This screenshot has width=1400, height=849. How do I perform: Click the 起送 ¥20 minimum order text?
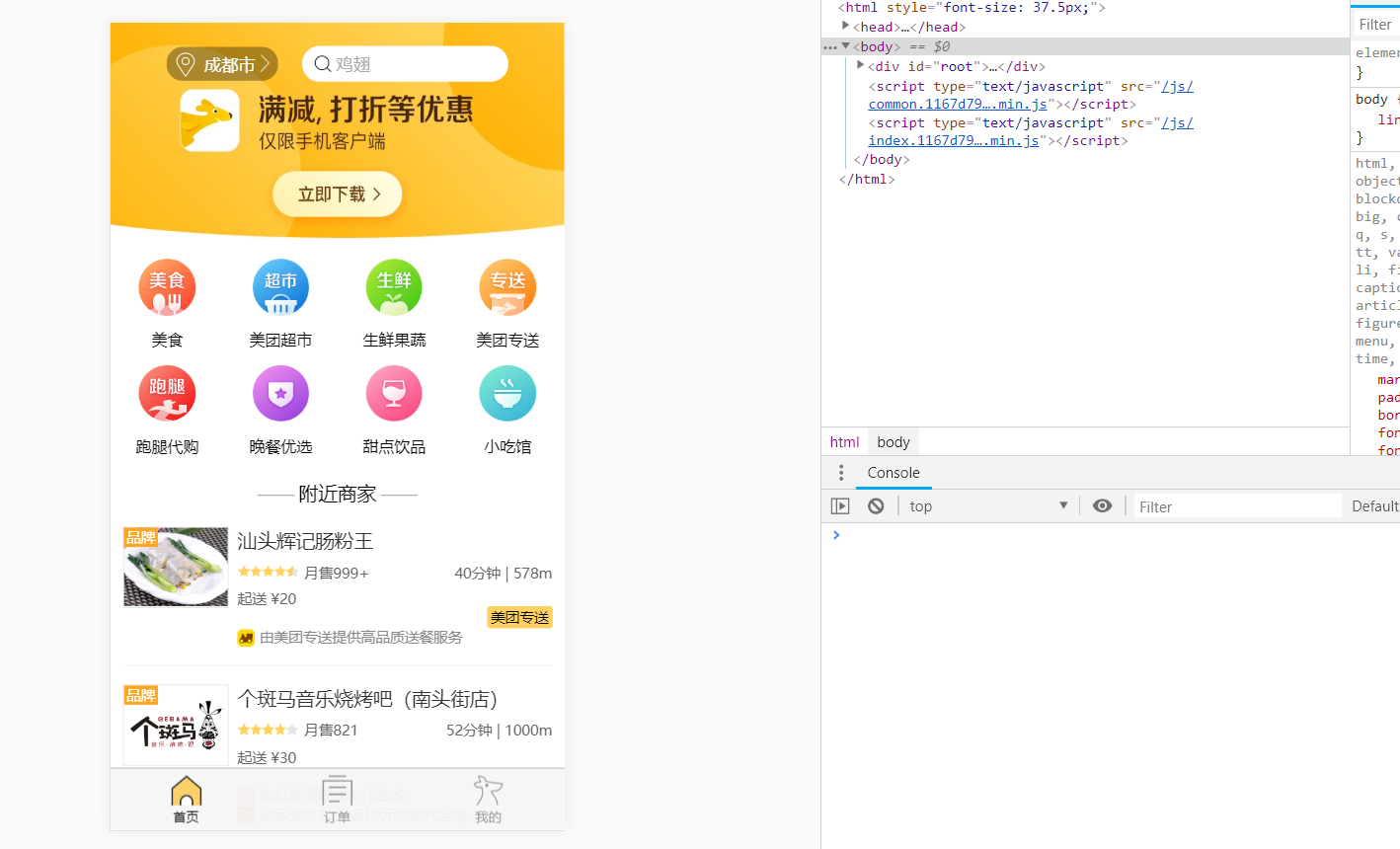[x=267, y=598]
